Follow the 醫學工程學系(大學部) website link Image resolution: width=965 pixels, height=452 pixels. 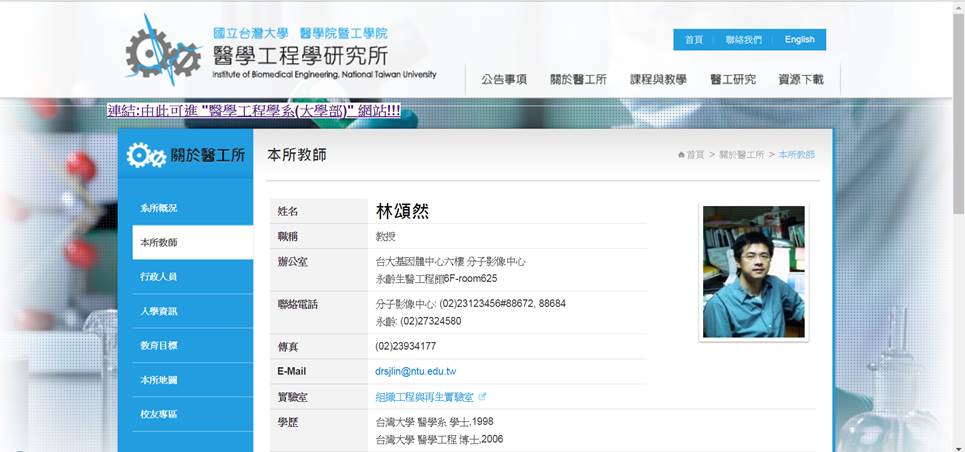[254, 111]
